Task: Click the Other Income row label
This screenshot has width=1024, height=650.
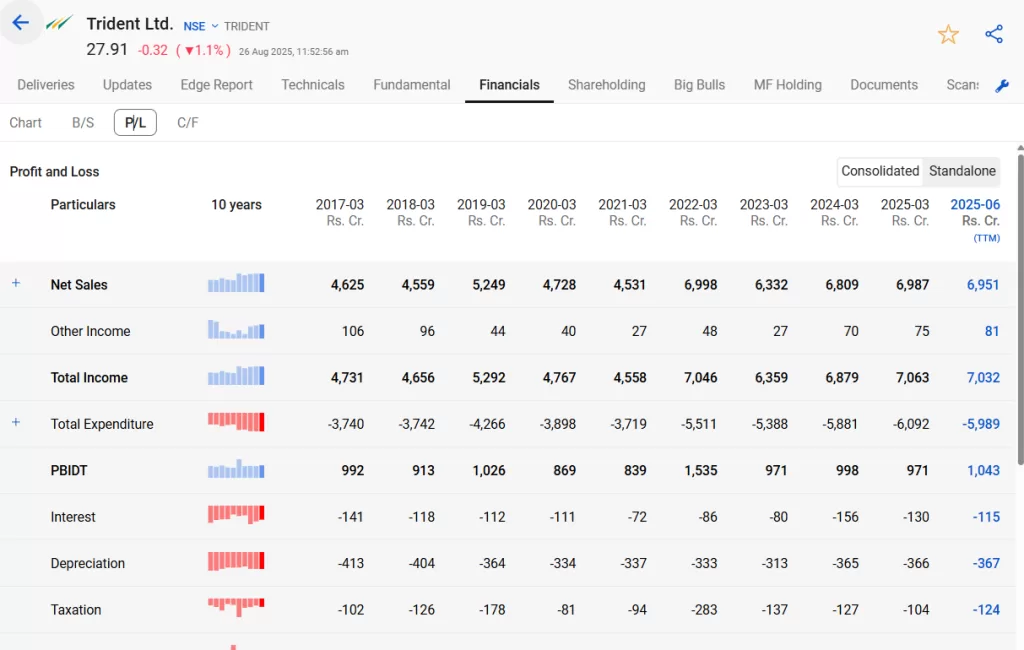Action: [90, 331]
